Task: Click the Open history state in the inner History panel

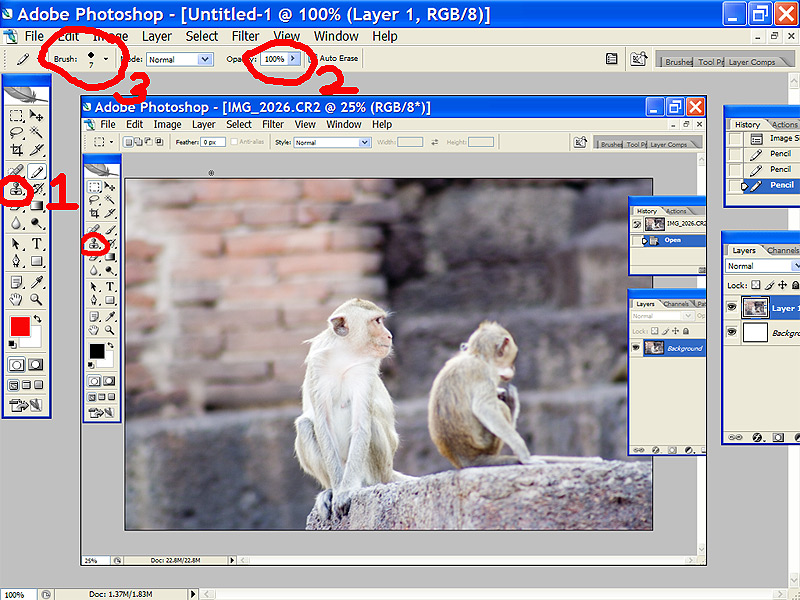Action: pyautogui.click(x=672, y=240)
